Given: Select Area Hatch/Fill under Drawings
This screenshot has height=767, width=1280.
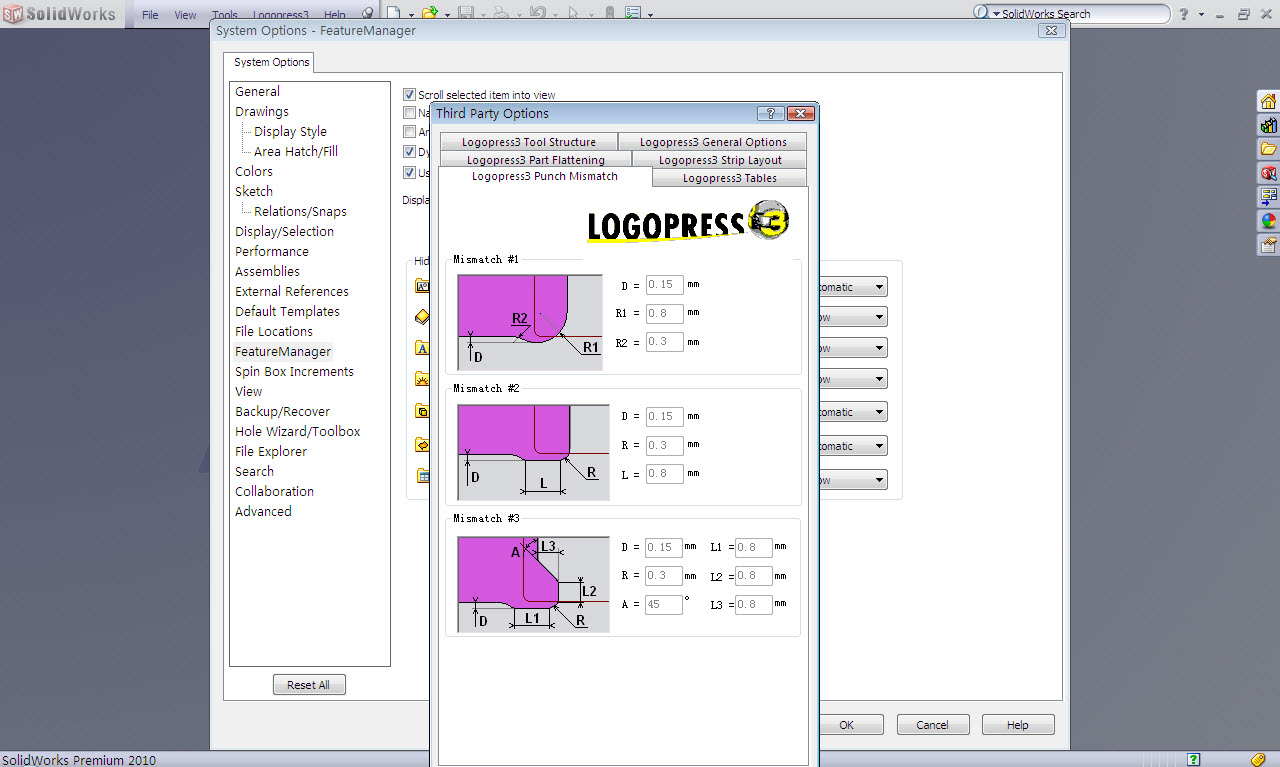Looking at the screenshot, I should click(296, 151).
